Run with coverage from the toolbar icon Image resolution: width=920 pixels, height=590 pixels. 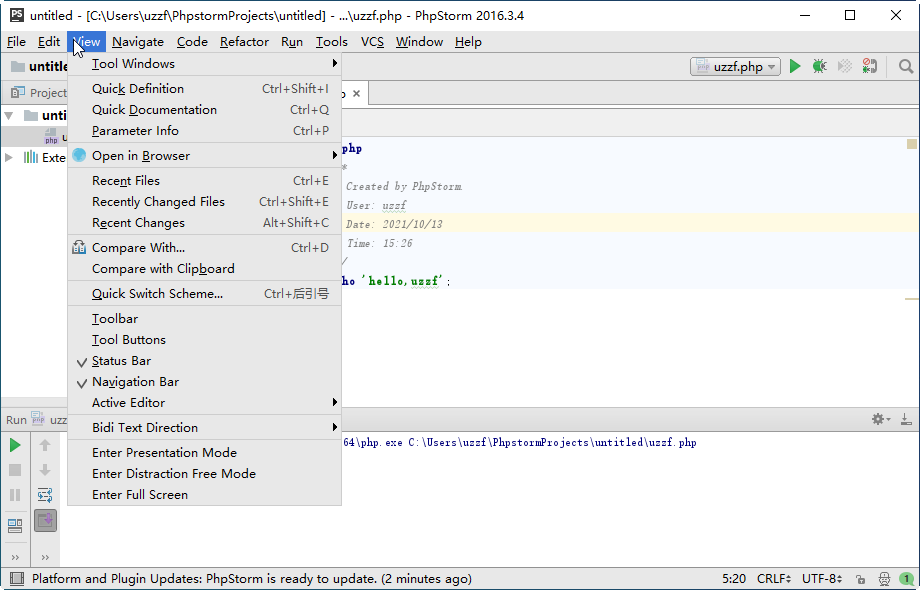tap(844, 66)
